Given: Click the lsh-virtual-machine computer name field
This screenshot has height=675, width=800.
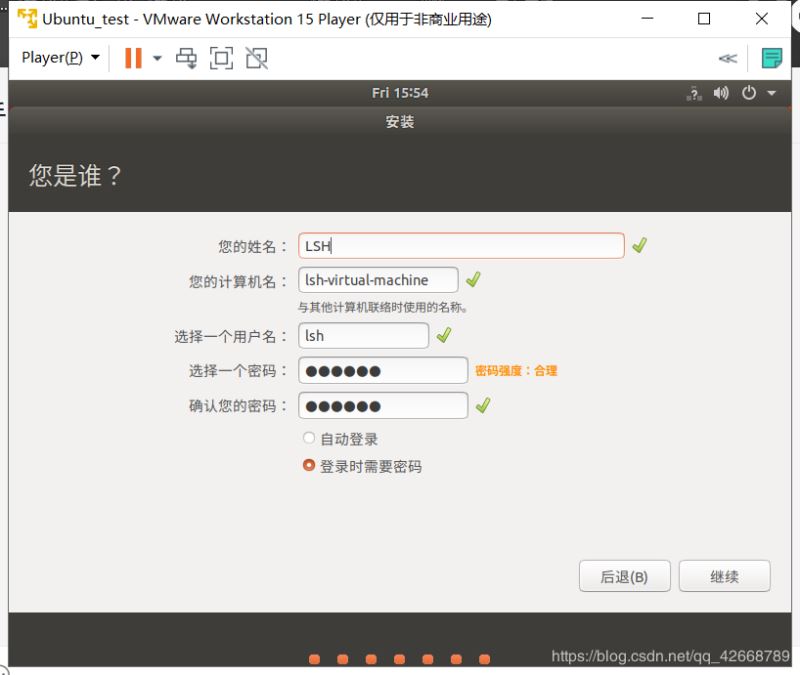Looking at the screenshot, I should click(377, 280).
